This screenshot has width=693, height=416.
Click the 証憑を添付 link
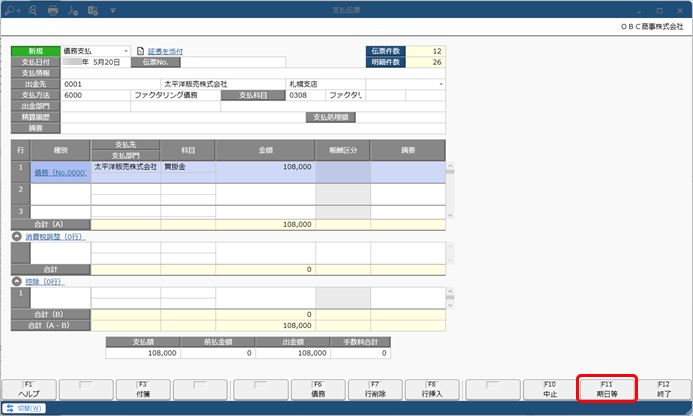pyautogui.click(x=165, y=51)
